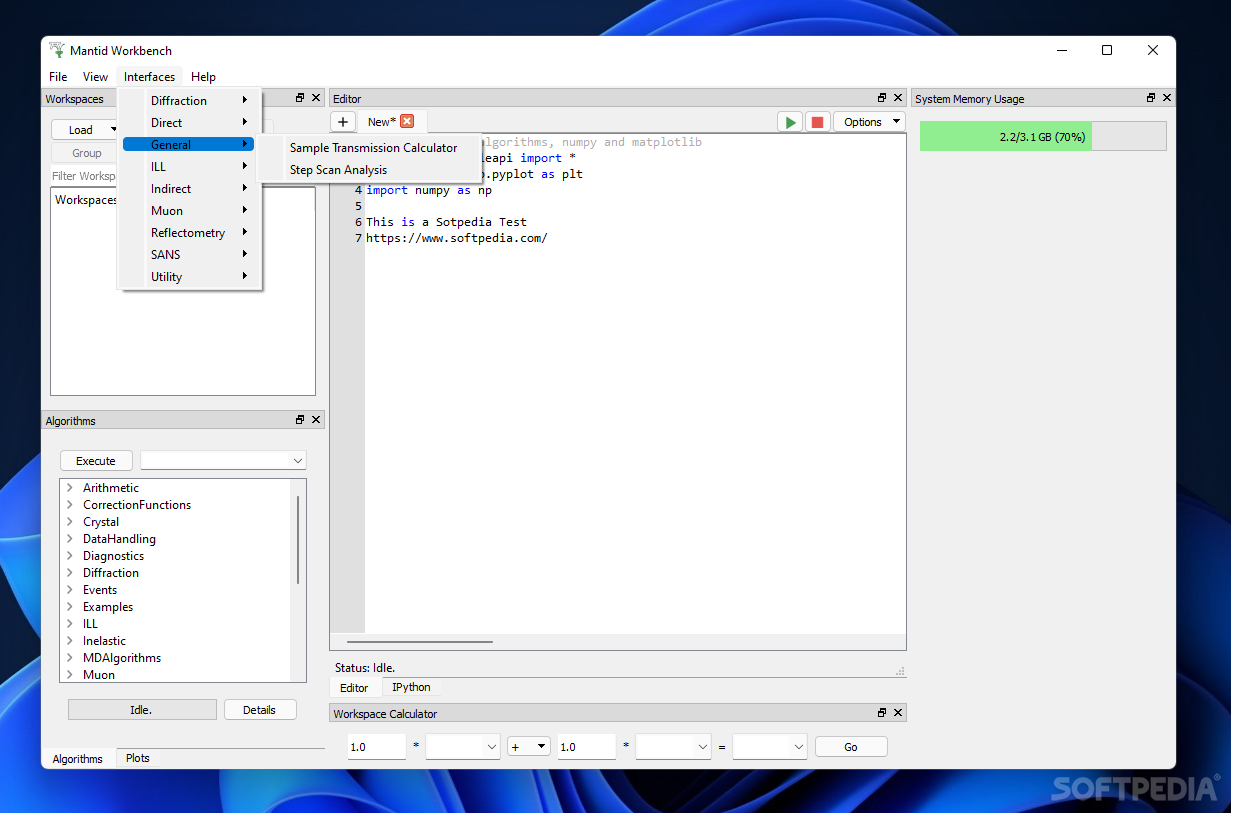Open the File menu
The height and width of the screenshot is (816, 1236).
pyautogui.click(x=58, y=77)
